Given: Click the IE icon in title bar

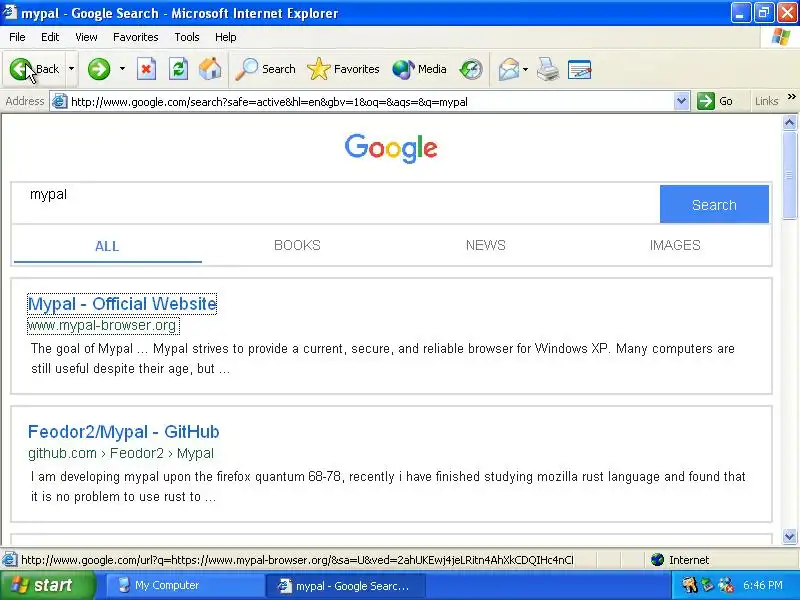Looking at the screenshot, I should (x=10, y=12).
